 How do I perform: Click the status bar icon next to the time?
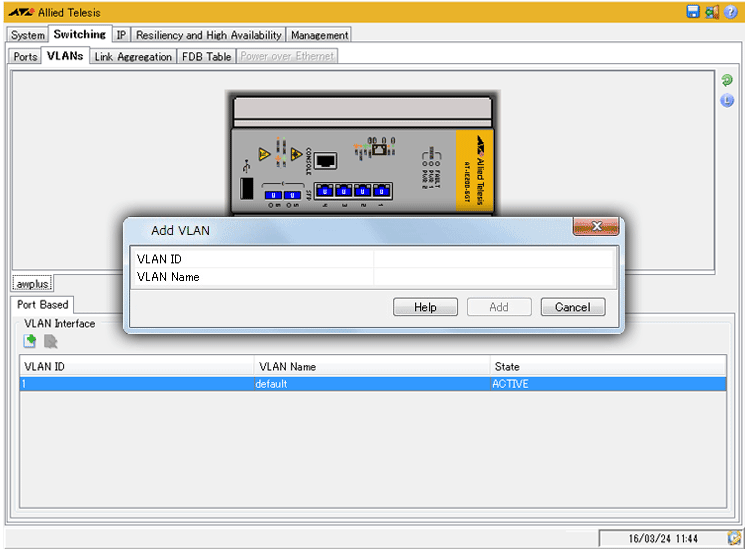(734, 538)
